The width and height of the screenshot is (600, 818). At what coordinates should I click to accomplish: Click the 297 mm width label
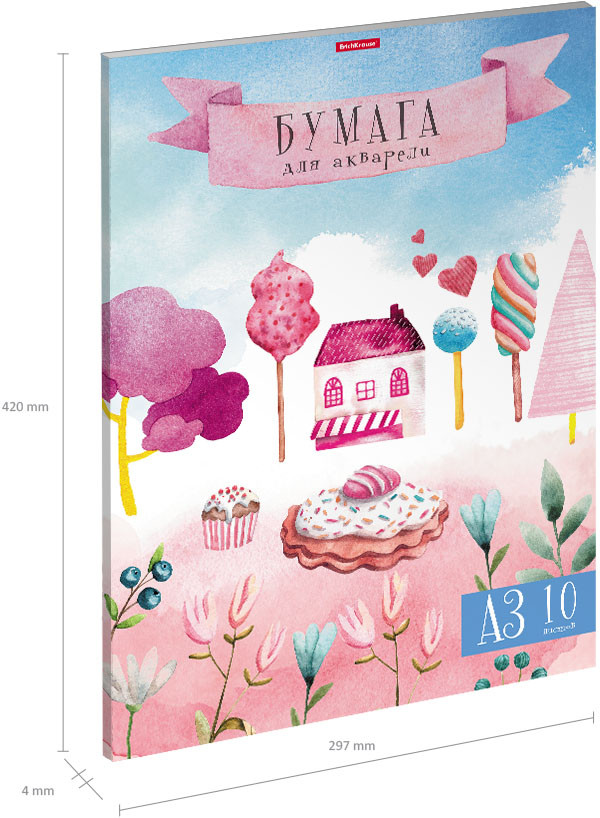click(352, 746)
